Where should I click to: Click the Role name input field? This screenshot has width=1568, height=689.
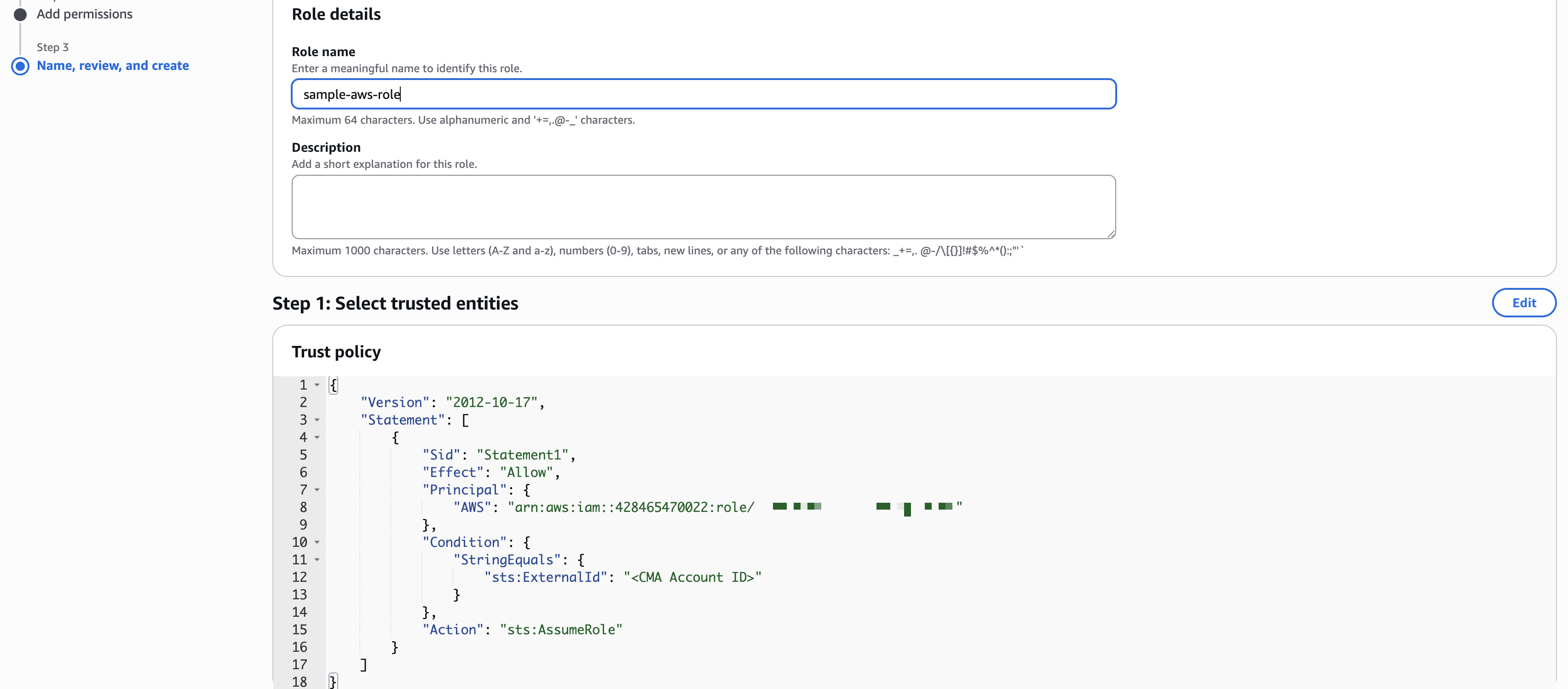click(703, 94)
